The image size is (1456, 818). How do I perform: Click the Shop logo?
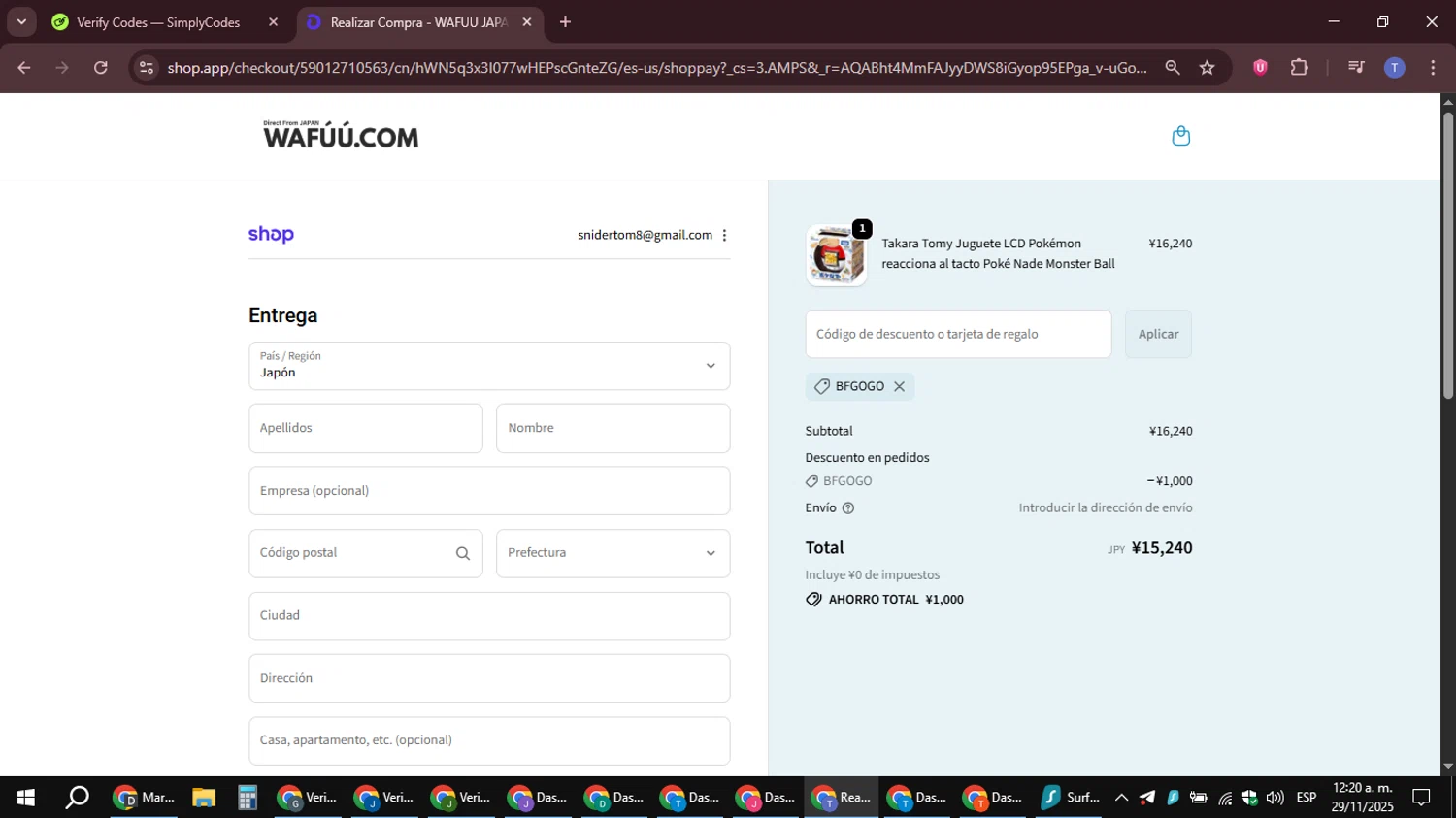point(271,235)
